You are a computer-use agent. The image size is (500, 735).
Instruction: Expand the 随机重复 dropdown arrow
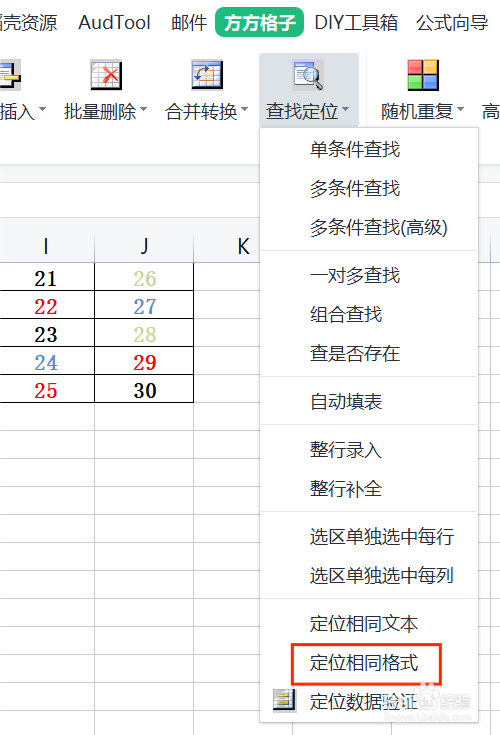click(x=460, y=109)
